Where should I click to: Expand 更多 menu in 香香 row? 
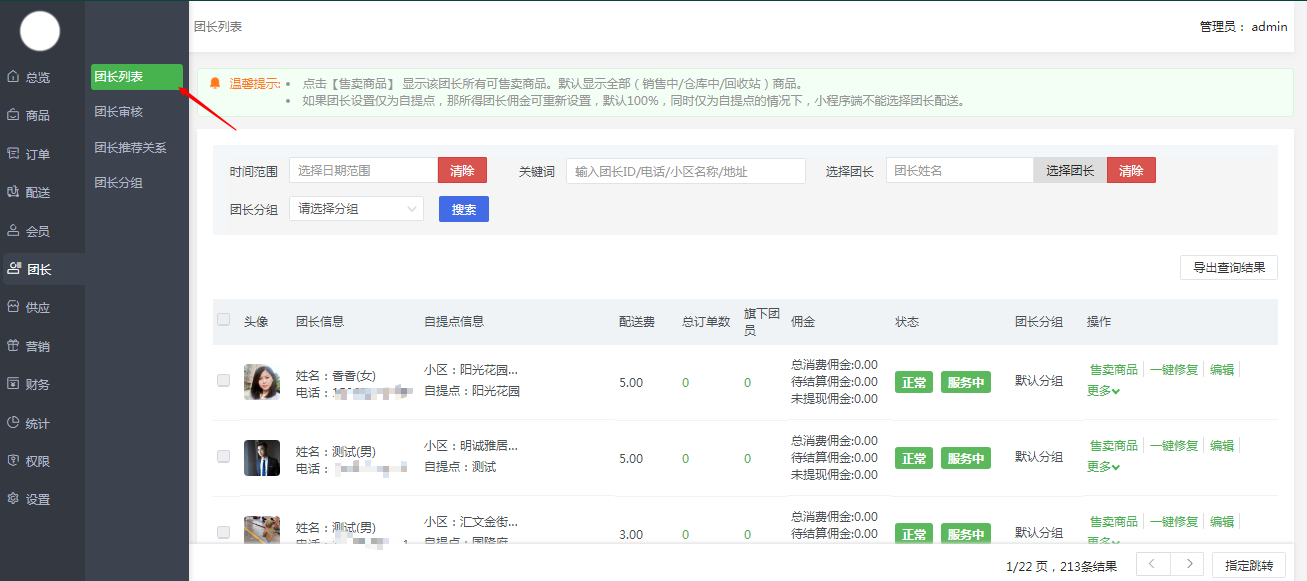point(1103,391)
